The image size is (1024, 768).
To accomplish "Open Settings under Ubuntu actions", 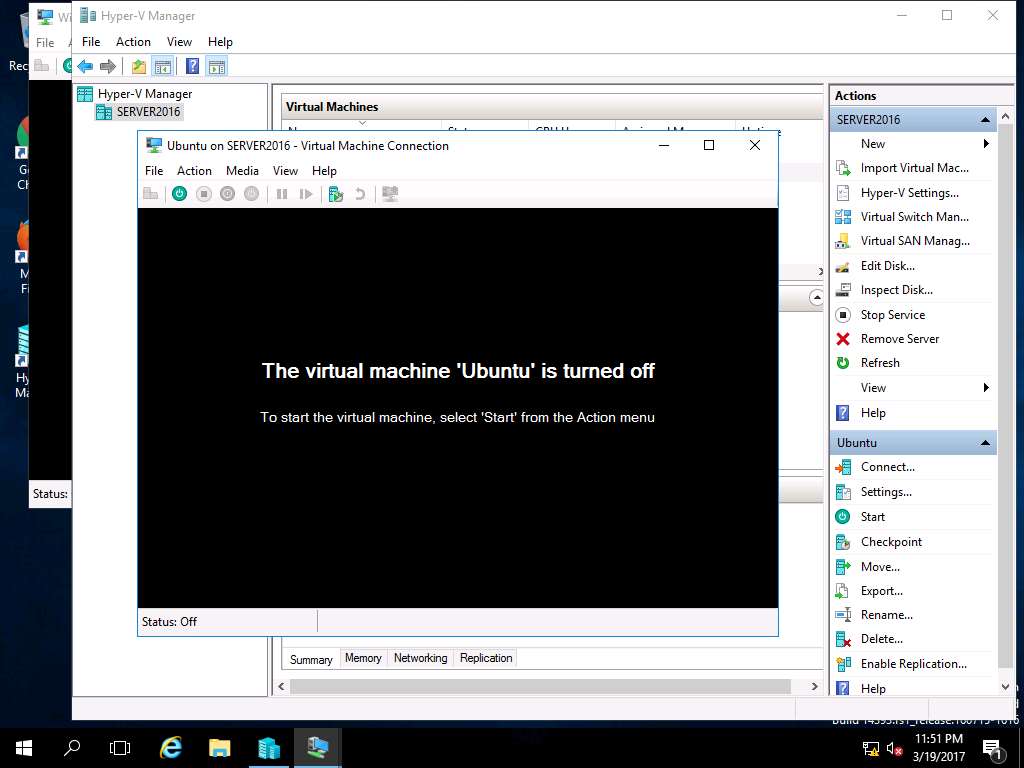I will pos(886,492).
